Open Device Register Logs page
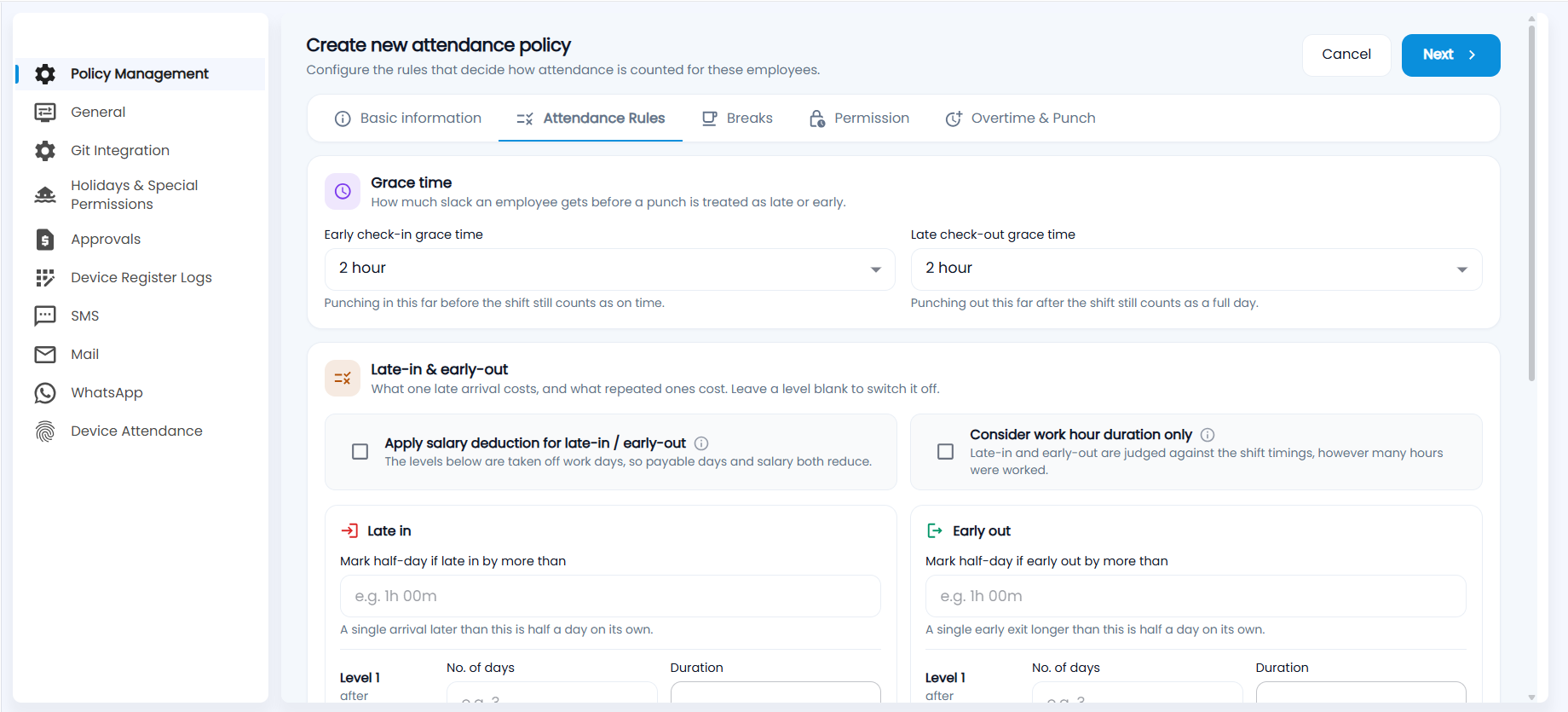The image size is (1568, 712). tap(141, 278)
